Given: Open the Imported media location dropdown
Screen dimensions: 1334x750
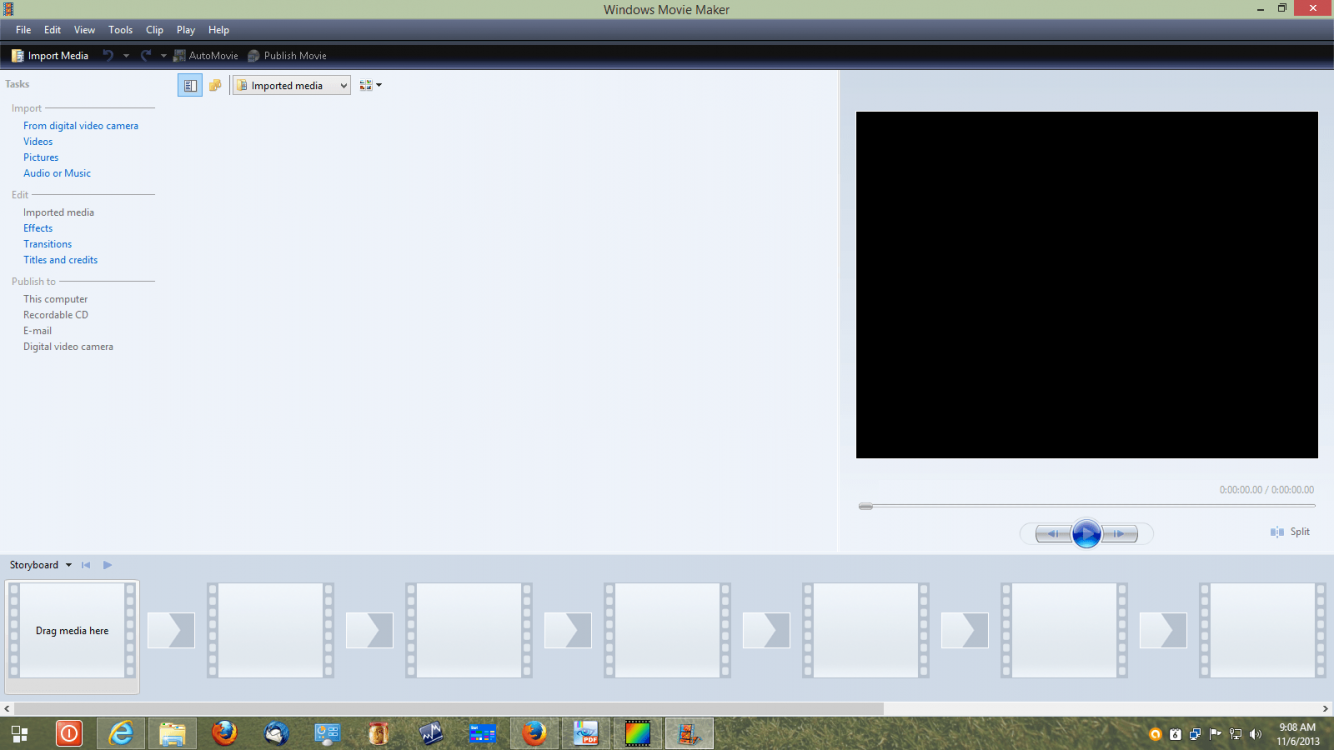Looking at the screenshot, I should coord(291,86).
